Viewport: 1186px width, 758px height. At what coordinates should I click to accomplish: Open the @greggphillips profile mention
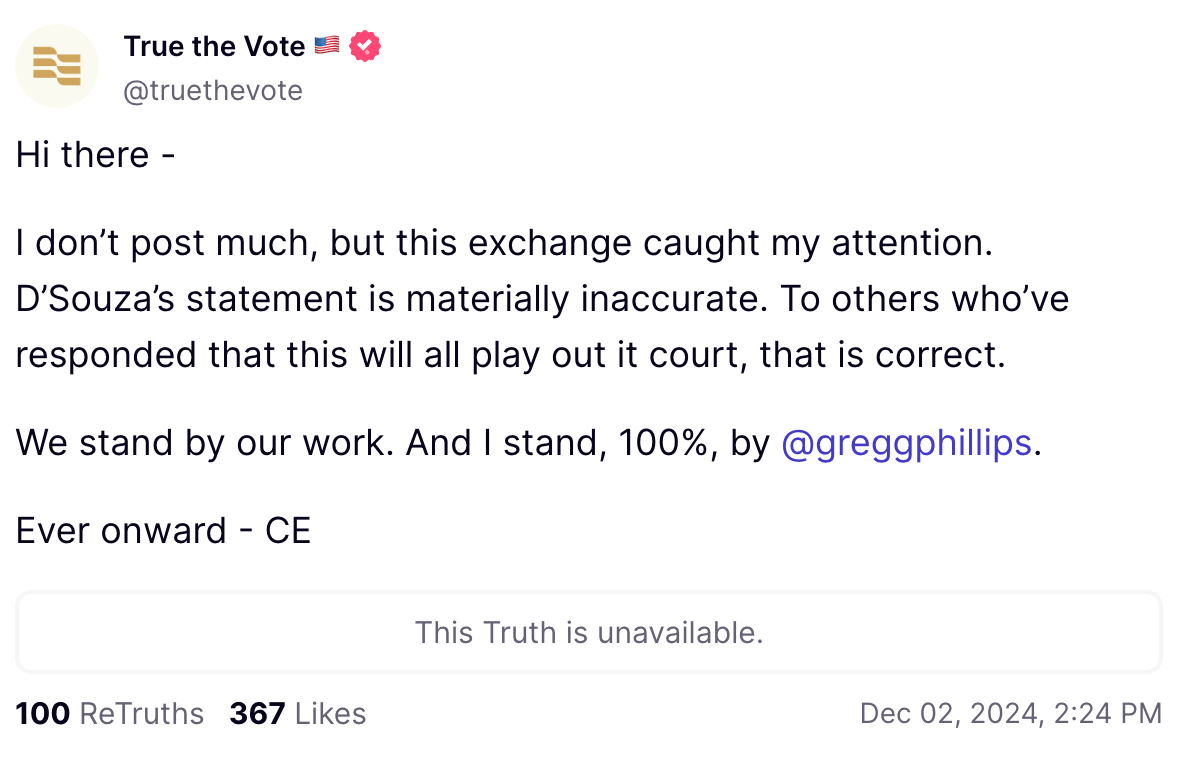click(x=906, y=442)
